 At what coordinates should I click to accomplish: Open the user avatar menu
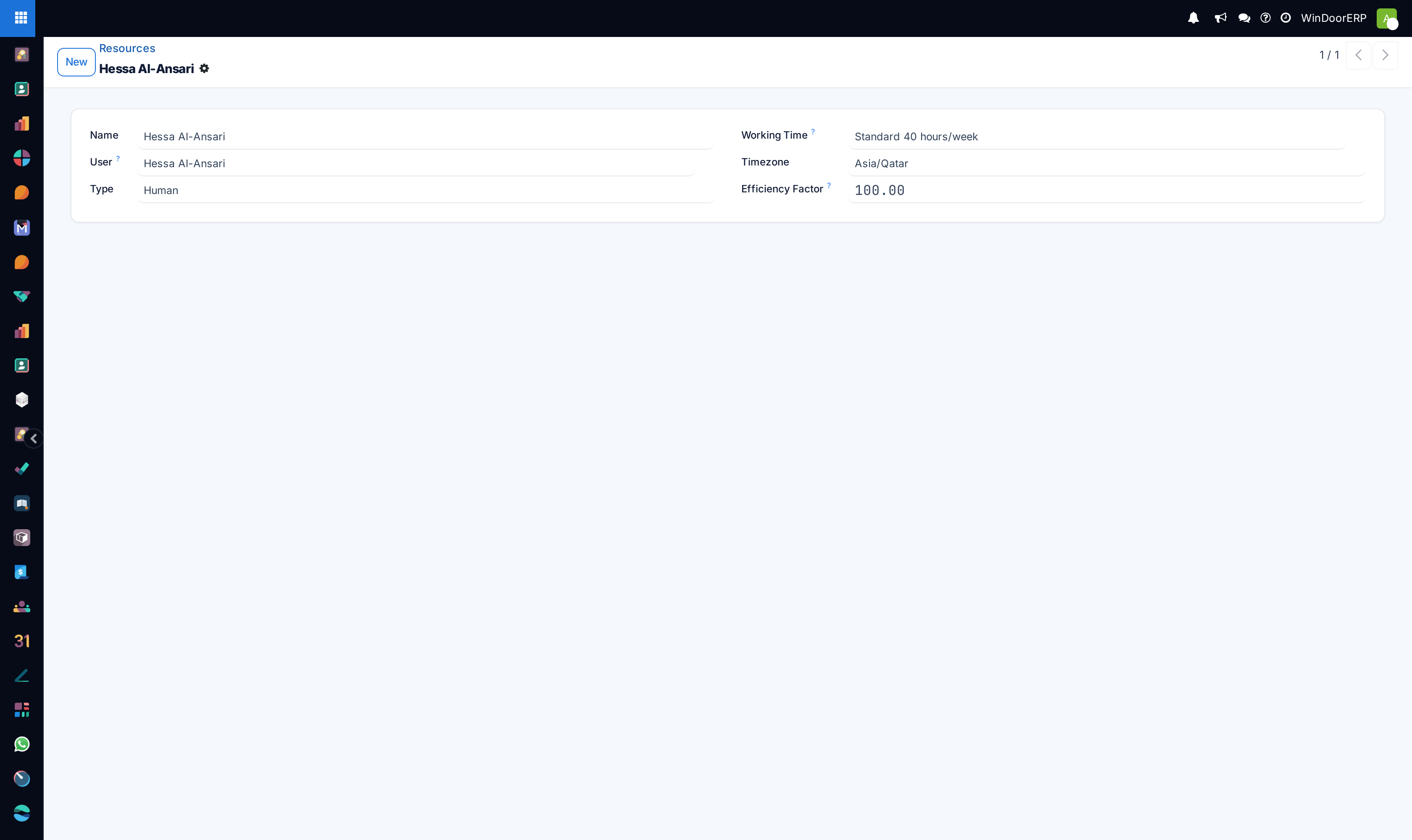coord(1386,18)
